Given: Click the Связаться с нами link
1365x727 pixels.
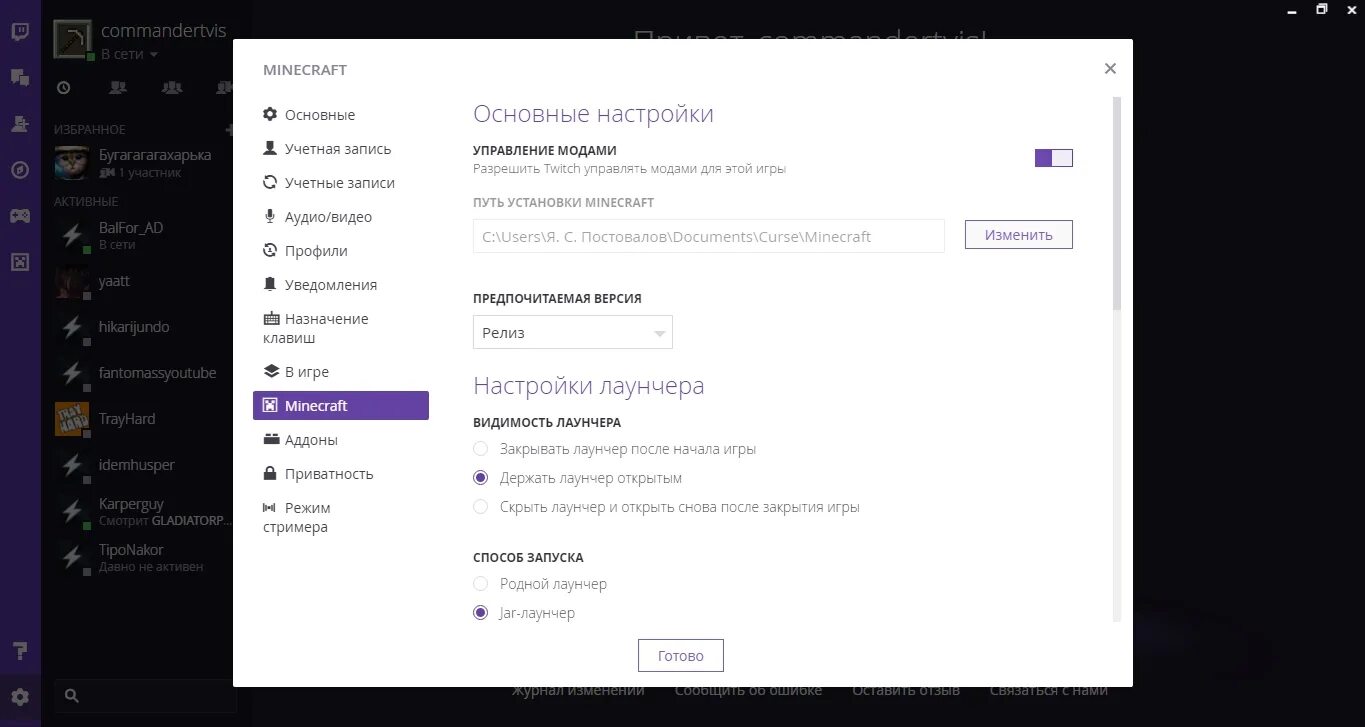Looking at the screenshot, I should click(1048, 691).
